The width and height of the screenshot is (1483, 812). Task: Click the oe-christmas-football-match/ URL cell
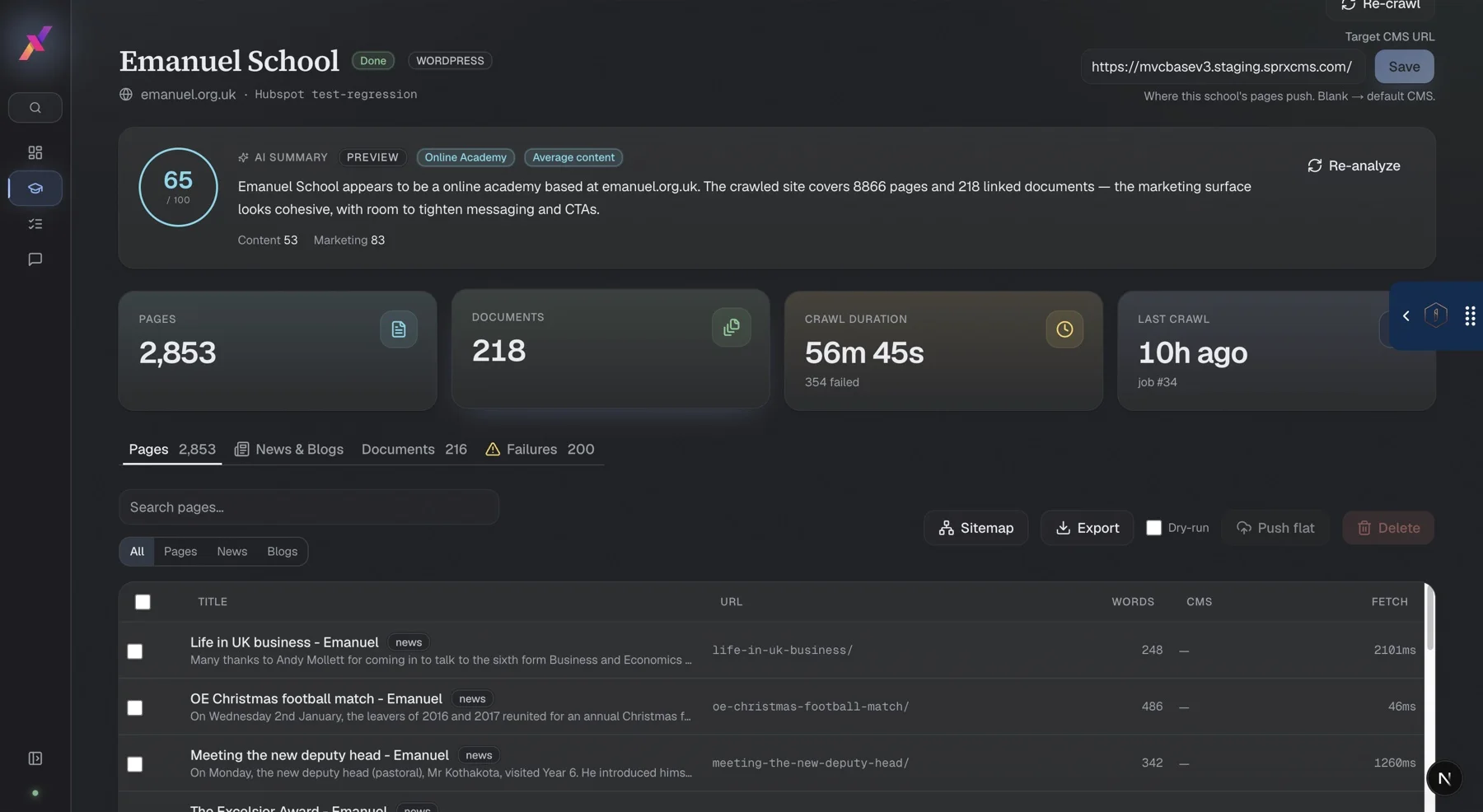[811, 707]
